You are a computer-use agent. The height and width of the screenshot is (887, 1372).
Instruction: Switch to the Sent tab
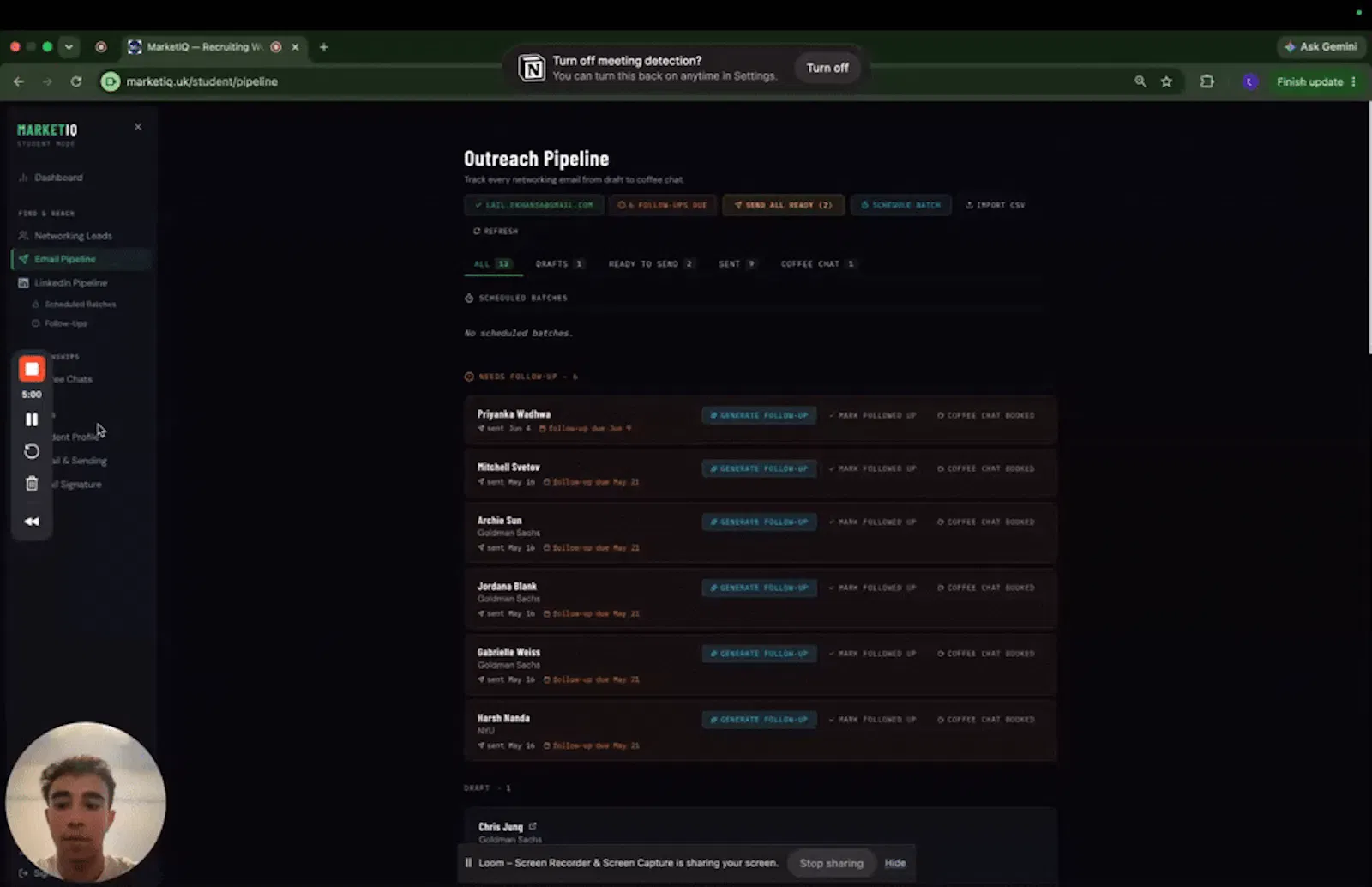pyautogui.click(x=737, y=264)
